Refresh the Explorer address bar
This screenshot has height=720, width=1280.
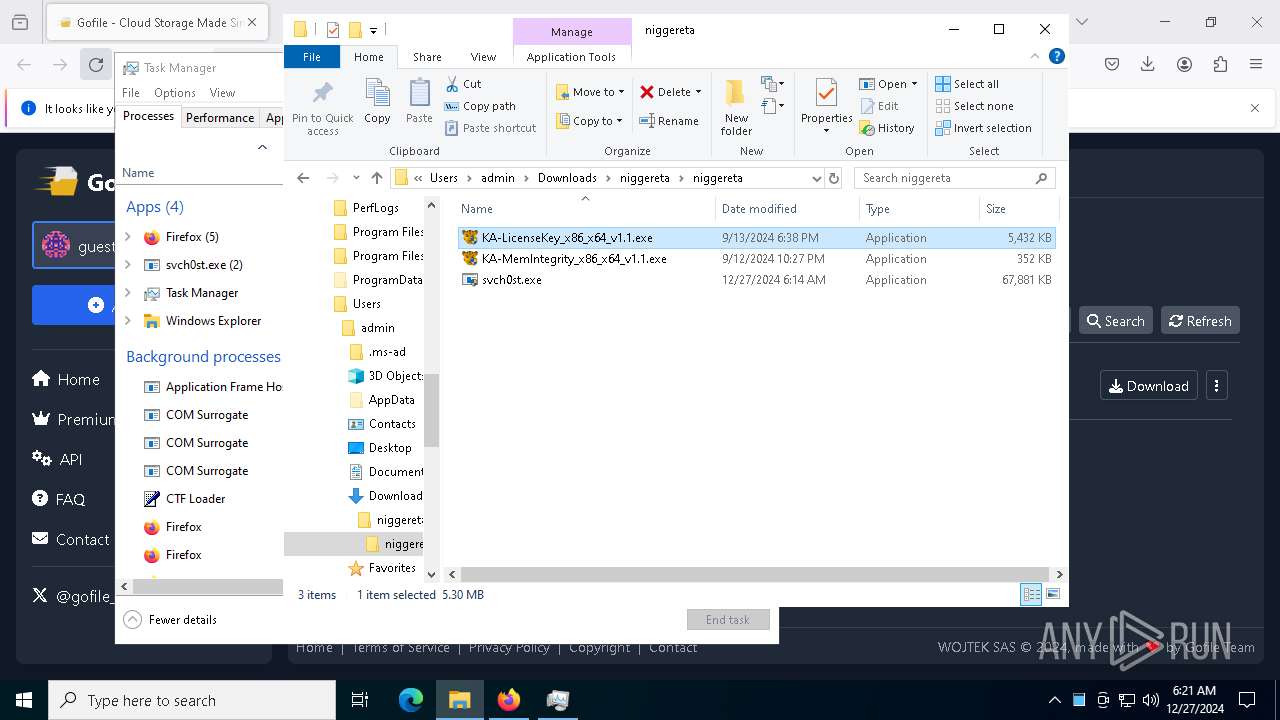coord(834,178)
